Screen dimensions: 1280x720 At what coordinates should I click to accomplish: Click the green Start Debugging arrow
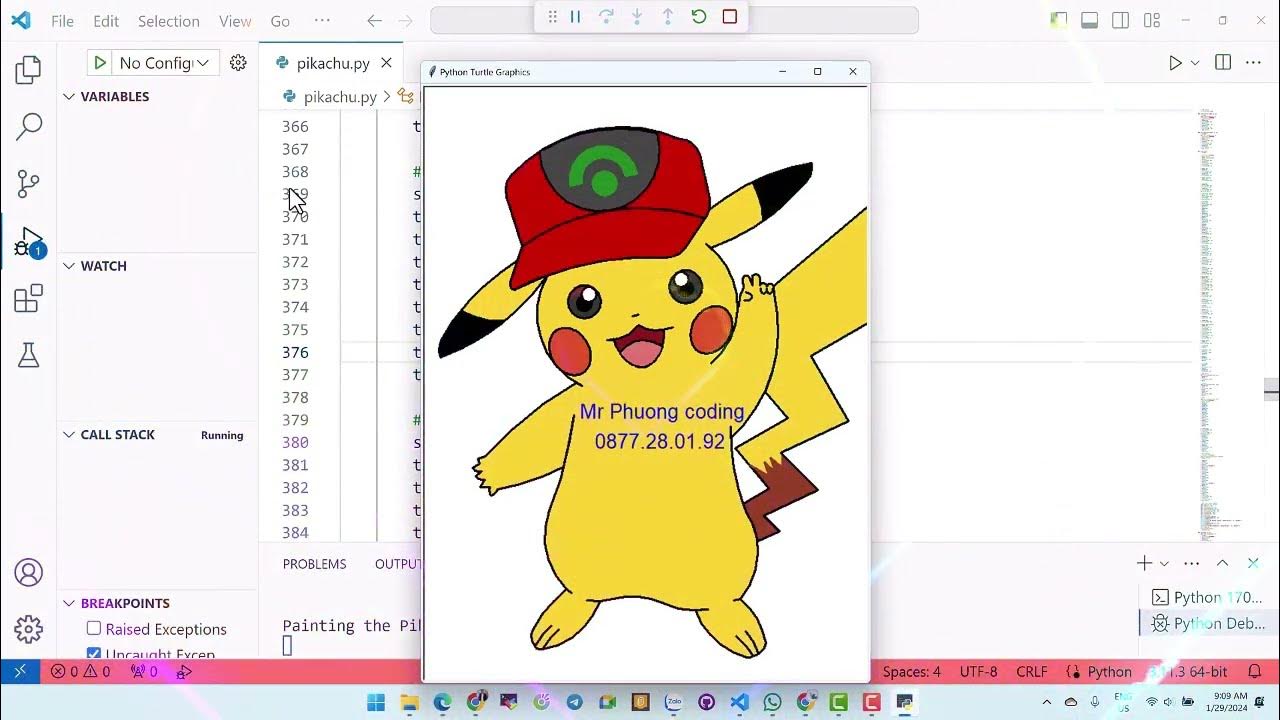point(99,63)
